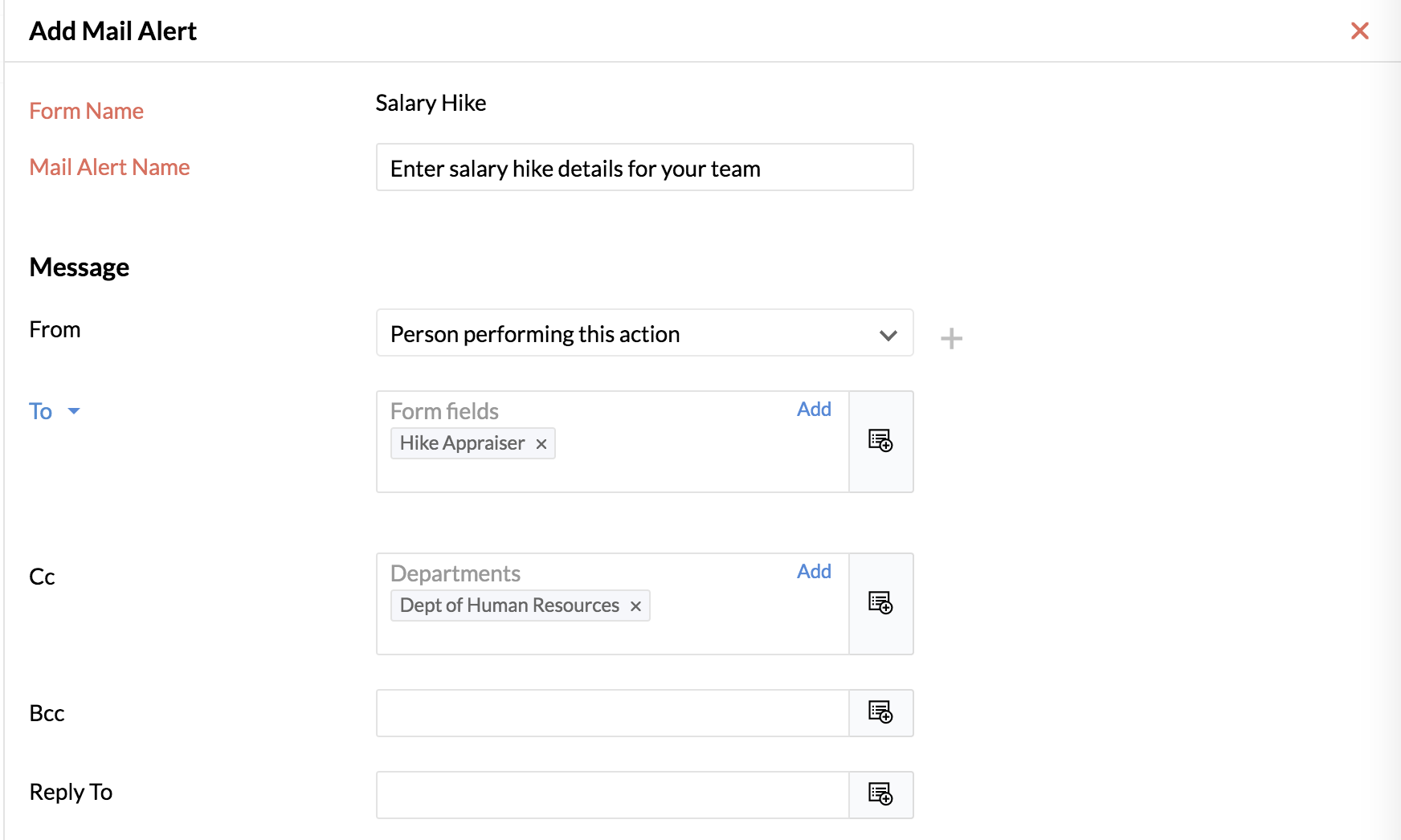This screenshot has height=840, width=1401.
Task: Open recipient picker icon for To field
Action: tap(880, 441)
